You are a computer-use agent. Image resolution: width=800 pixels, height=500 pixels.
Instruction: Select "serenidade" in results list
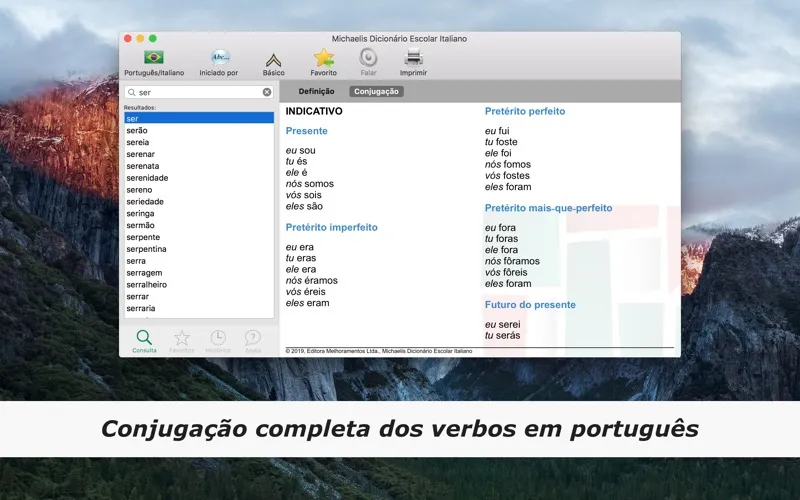(x=147, y=178)
